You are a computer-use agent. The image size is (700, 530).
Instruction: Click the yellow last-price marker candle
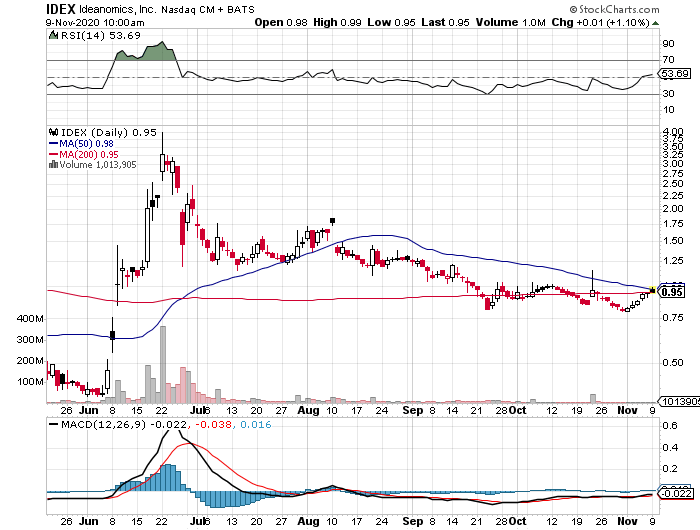(653, 291)
